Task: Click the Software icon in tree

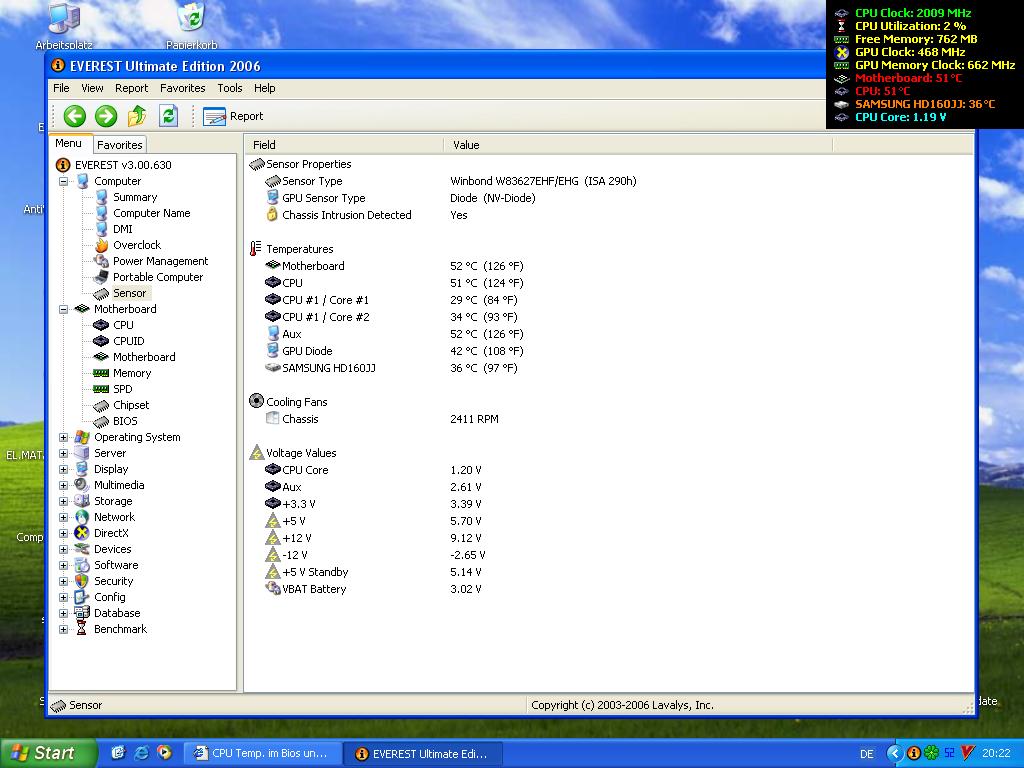Action: (82, 566)
